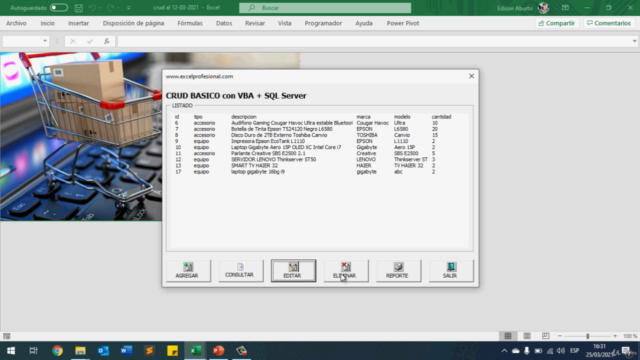Click the Compartir button
This screenshot has width=640, height=360.
pyautogui.click(x=557, y=23)
